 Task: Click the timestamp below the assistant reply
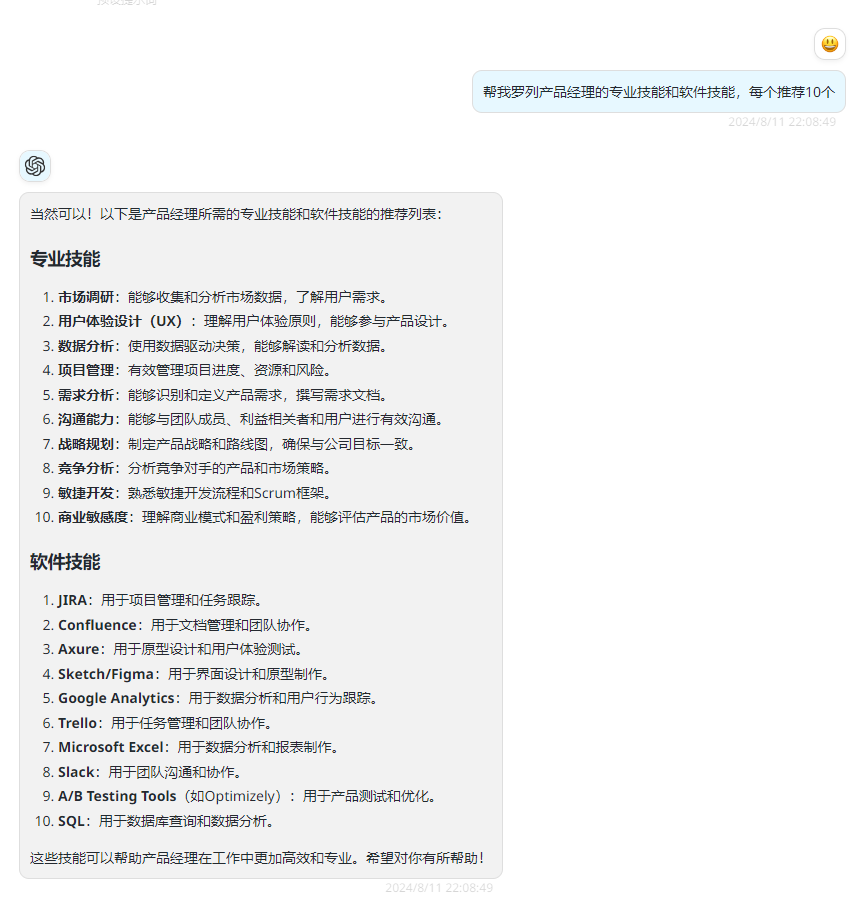(439, 888)
